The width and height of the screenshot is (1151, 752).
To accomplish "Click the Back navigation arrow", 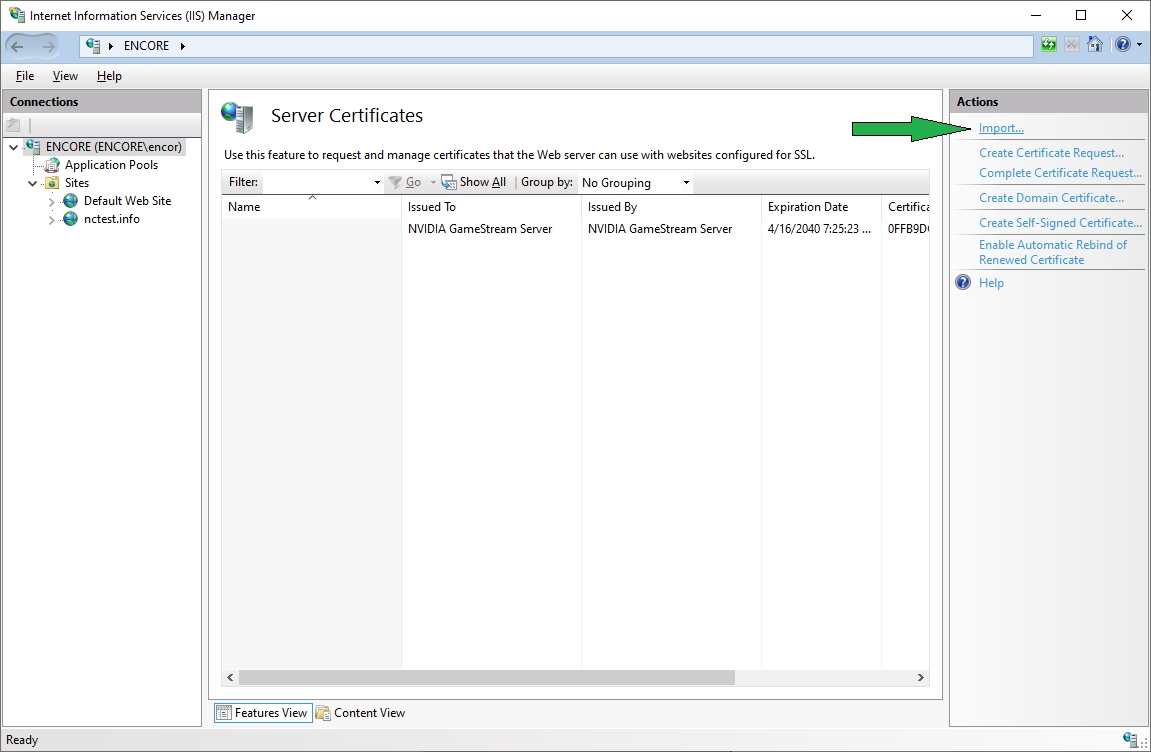I will click(17, 46).
